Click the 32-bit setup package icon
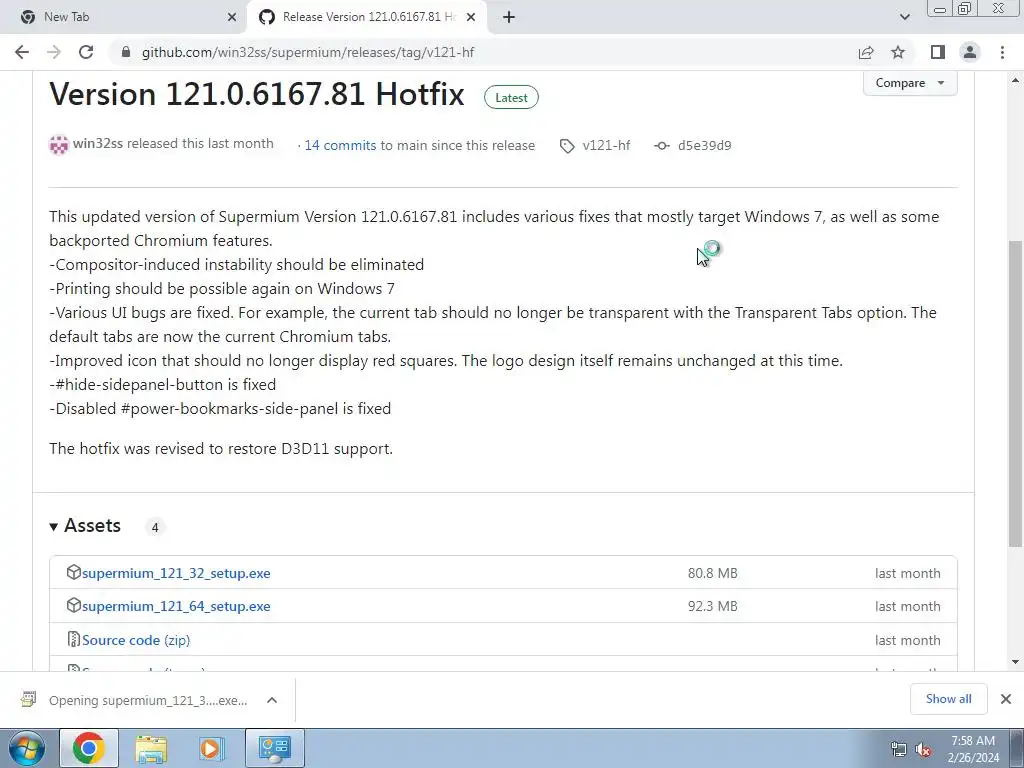The image size is (1024, 768). click(73, 572)
